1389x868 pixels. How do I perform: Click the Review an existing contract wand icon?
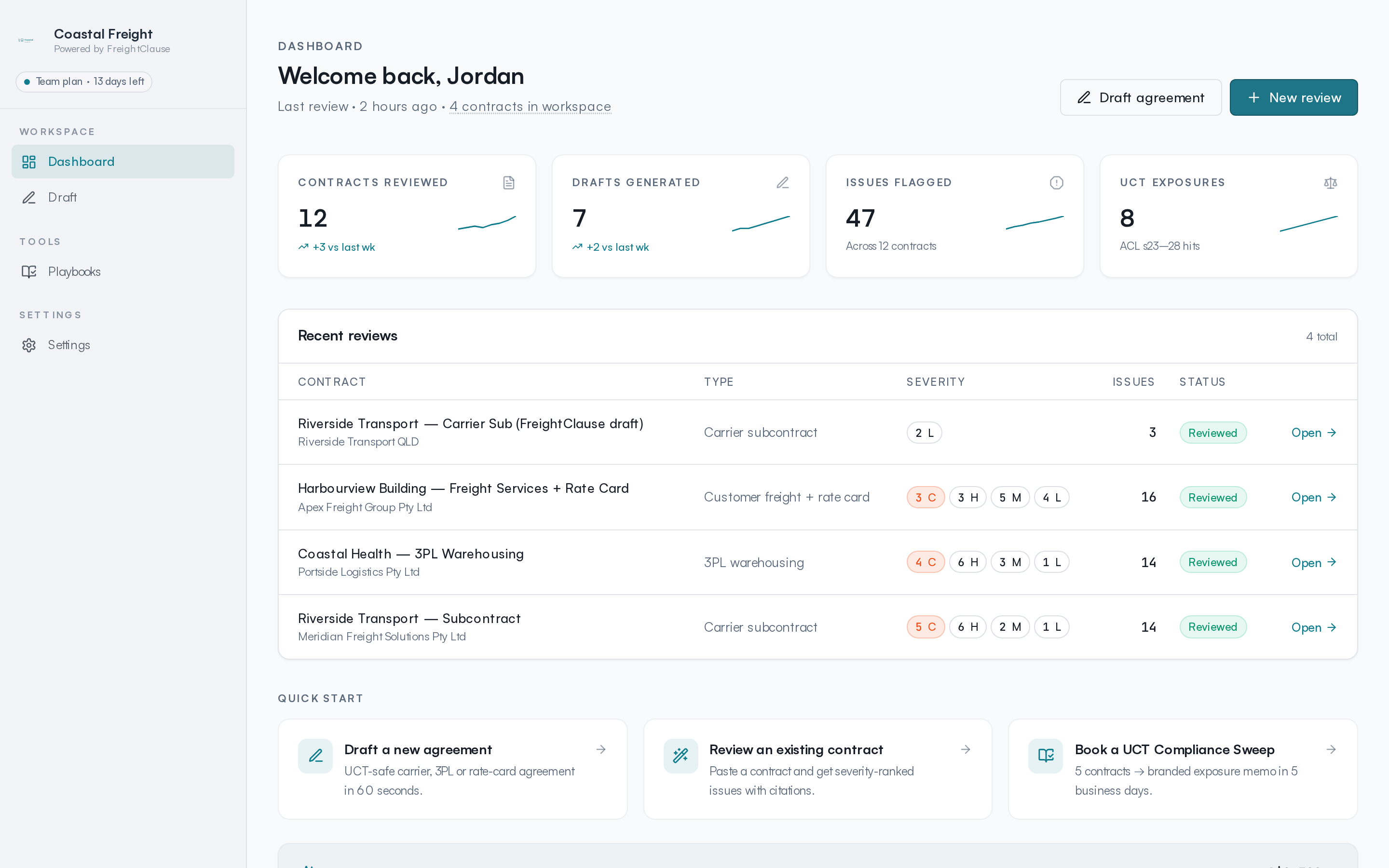(681, 756)
